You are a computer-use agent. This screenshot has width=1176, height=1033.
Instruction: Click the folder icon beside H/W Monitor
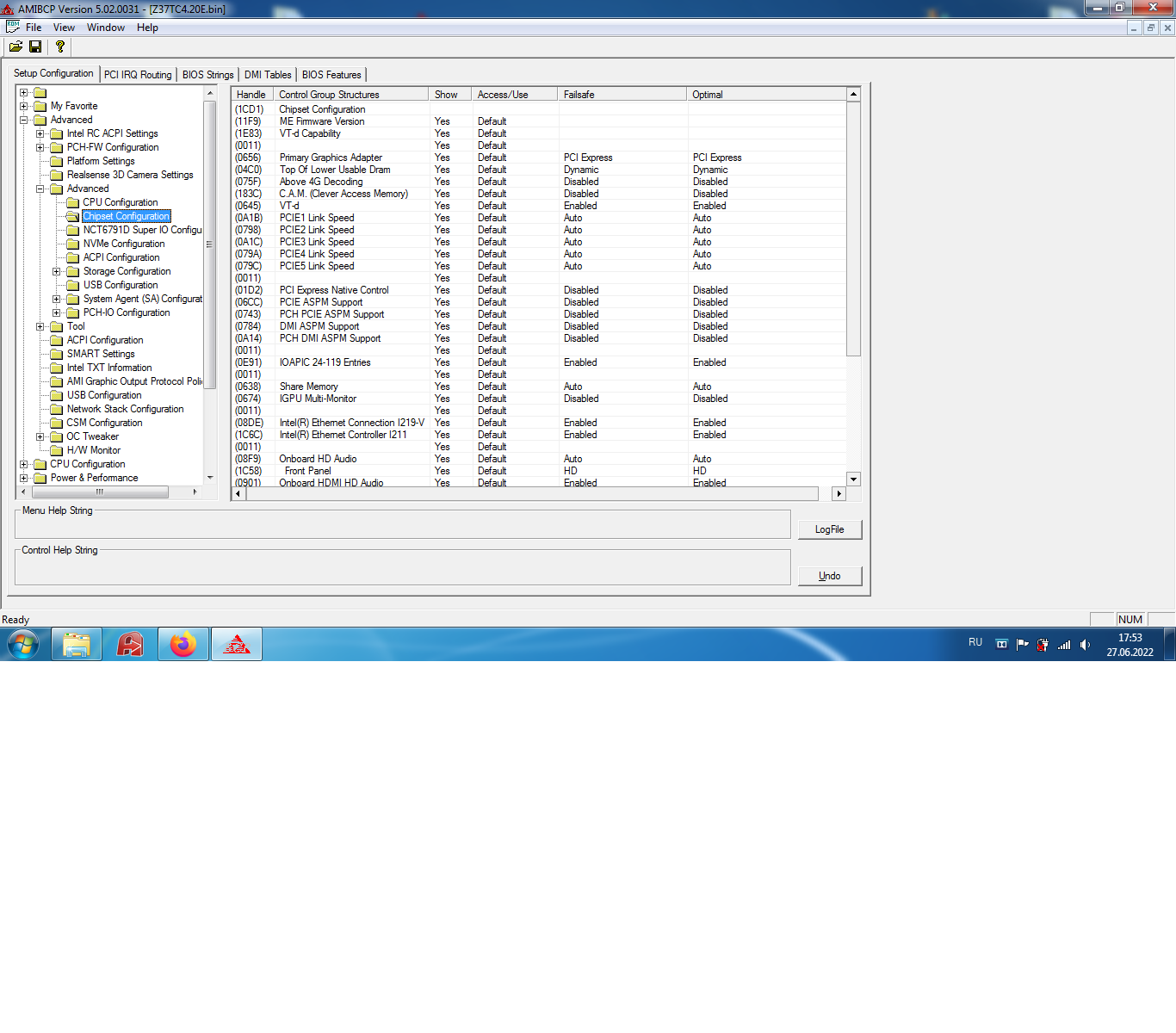click(x=57, y=450)
